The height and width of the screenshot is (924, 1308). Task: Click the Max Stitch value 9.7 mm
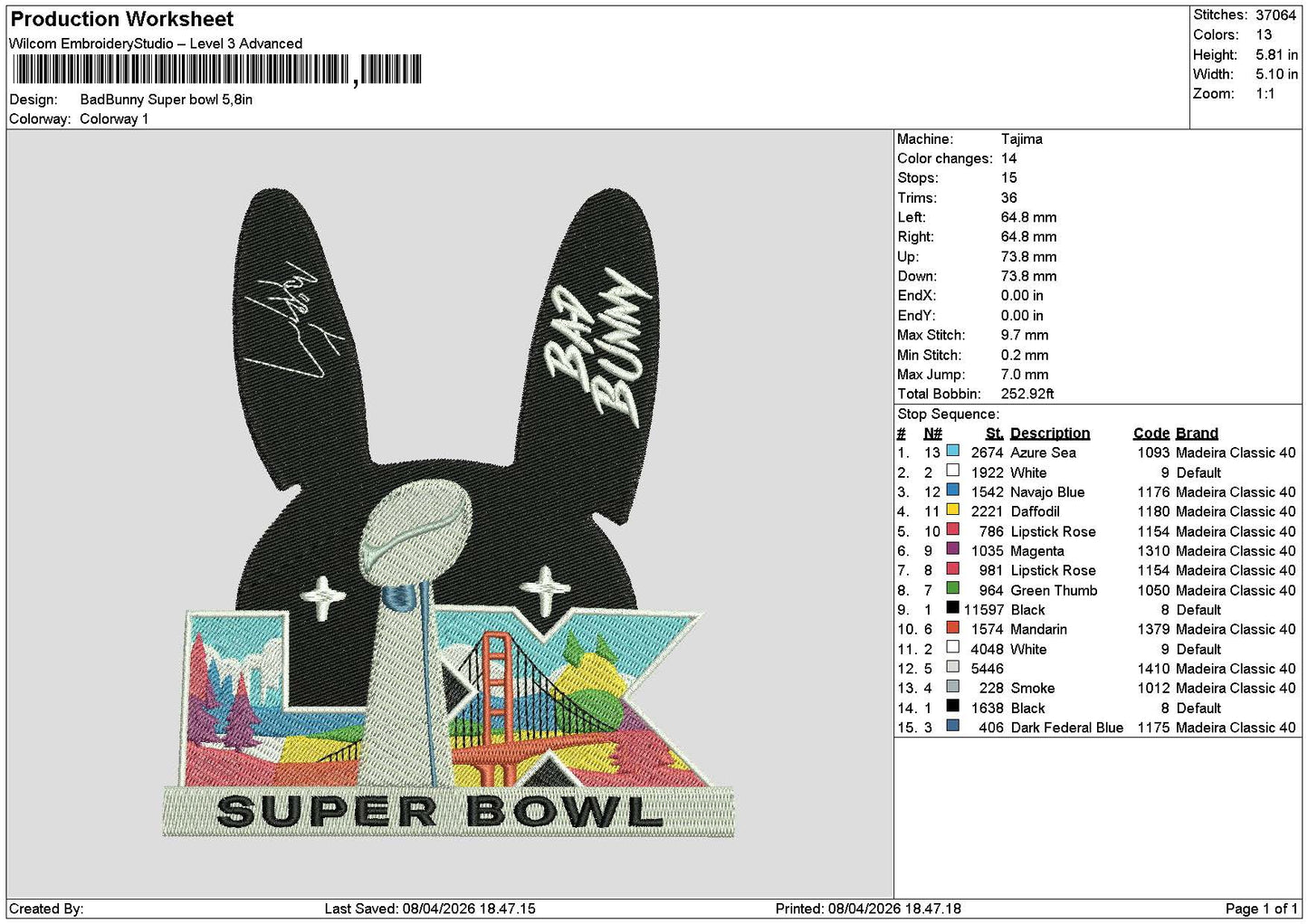[1025, 335]
